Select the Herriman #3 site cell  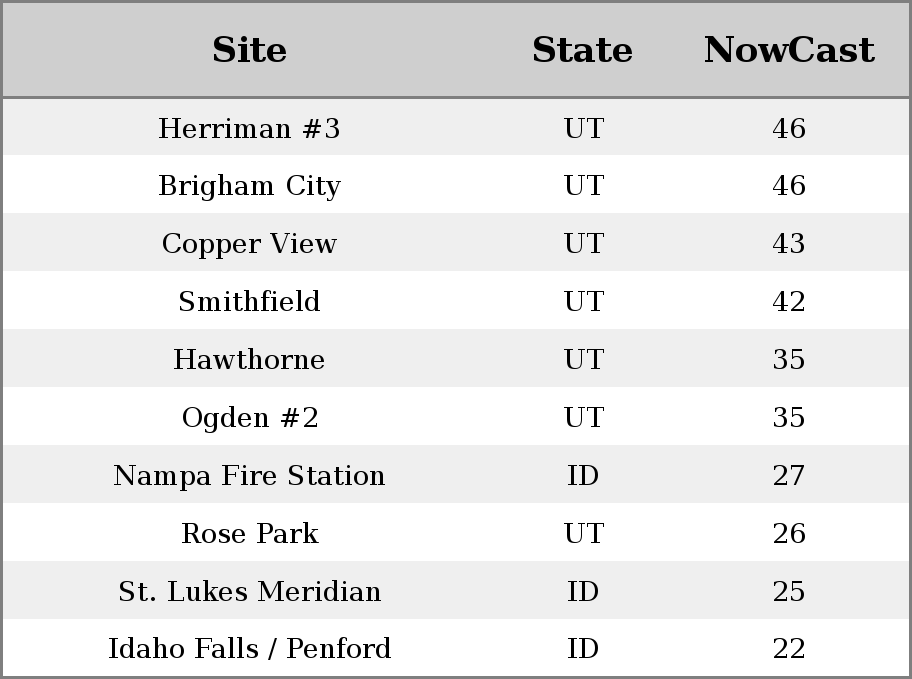249,128
